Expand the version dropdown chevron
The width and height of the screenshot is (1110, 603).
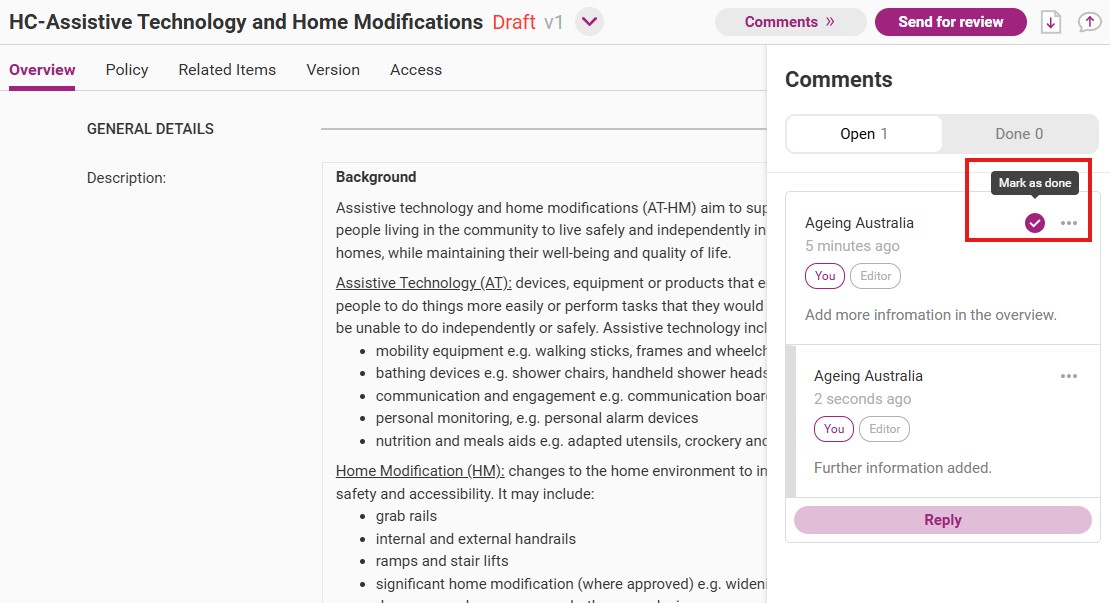coord(589,22)
